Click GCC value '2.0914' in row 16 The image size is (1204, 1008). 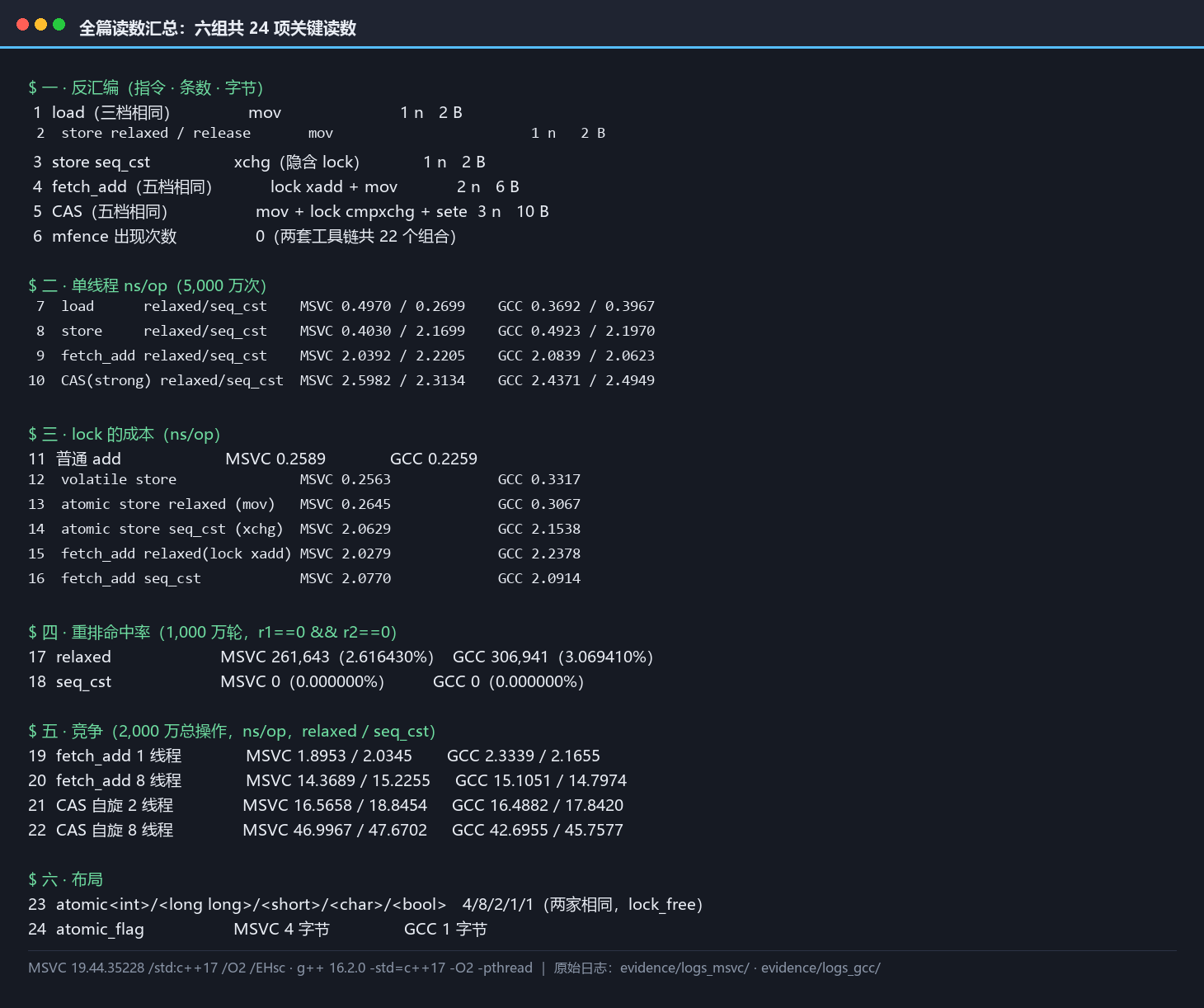click(x=556, y=578)
